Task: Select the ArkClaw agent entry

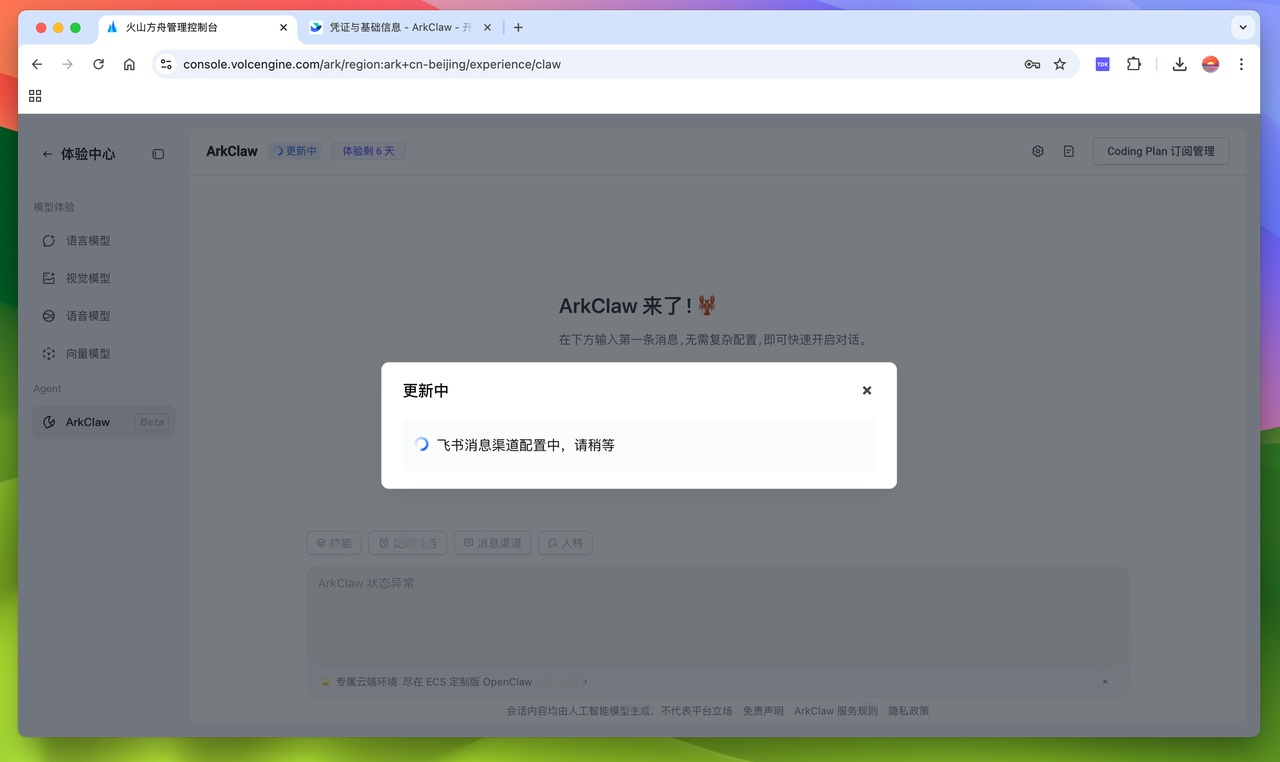Action: (87, 421)
